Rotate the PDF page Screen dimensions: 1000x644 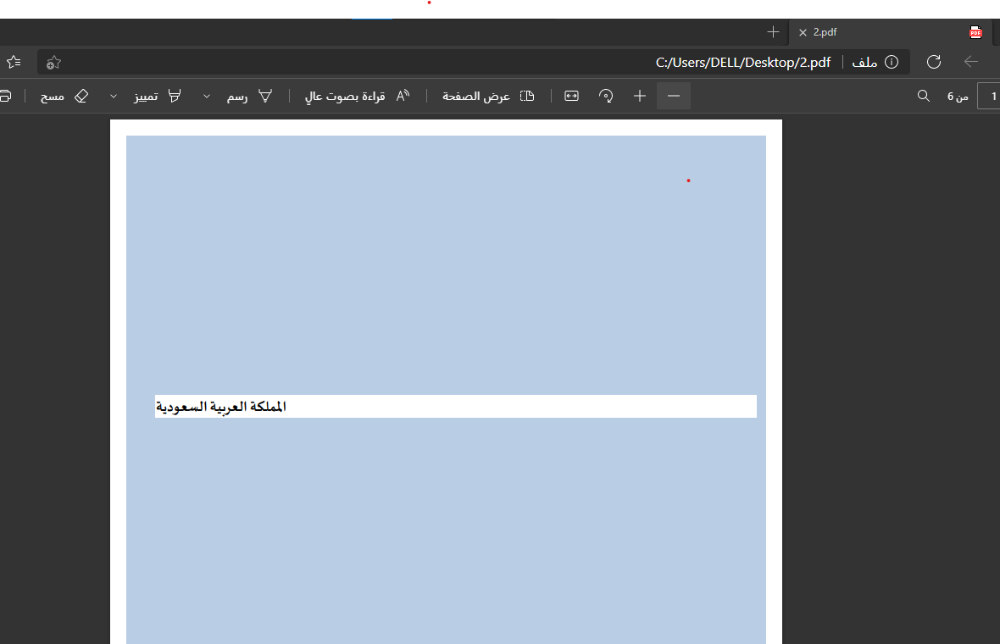[x=606, y=96]
